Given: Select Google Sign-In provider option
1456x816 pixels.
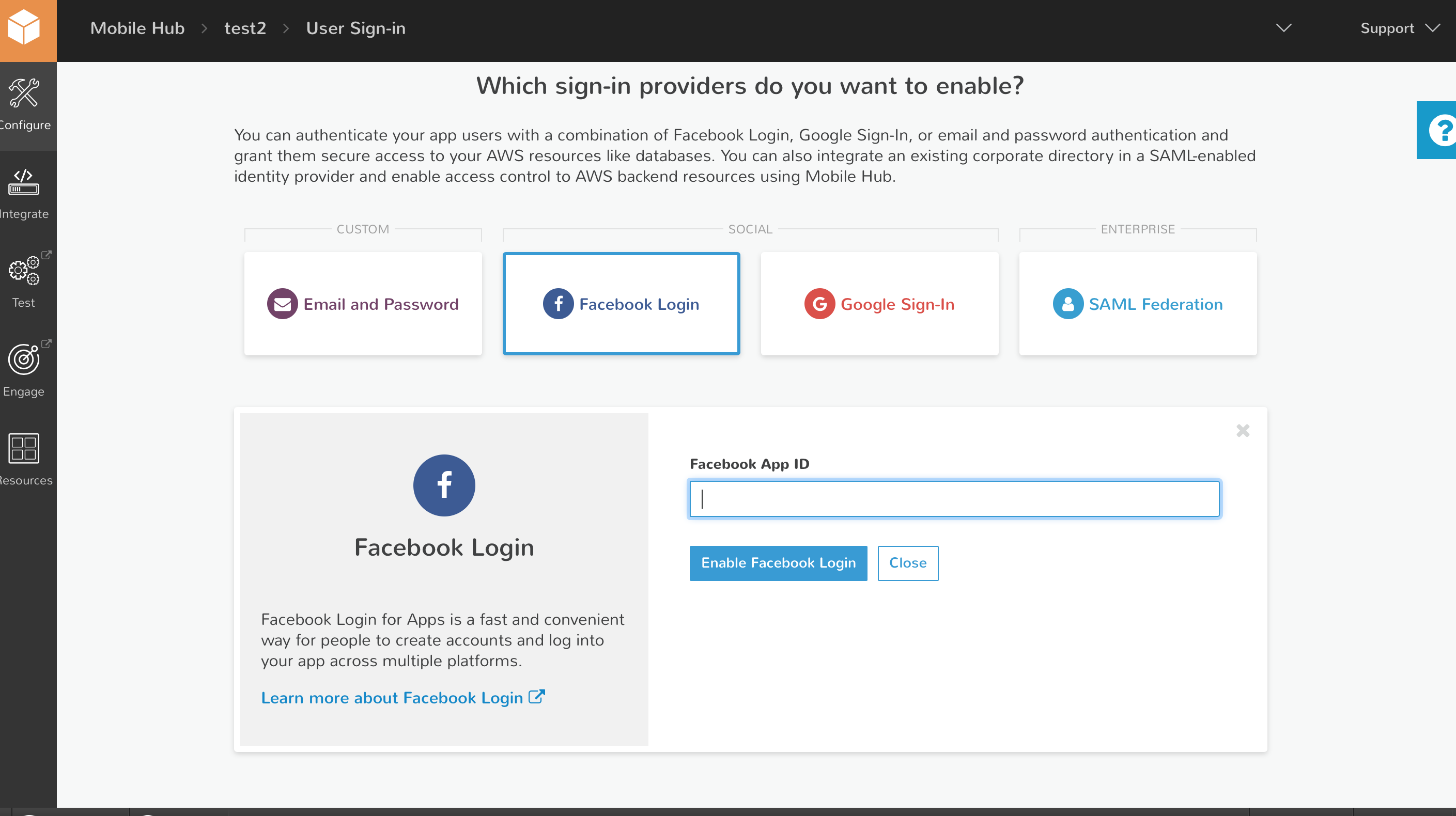Looking at the screenshot, I should tap(879, 303).
